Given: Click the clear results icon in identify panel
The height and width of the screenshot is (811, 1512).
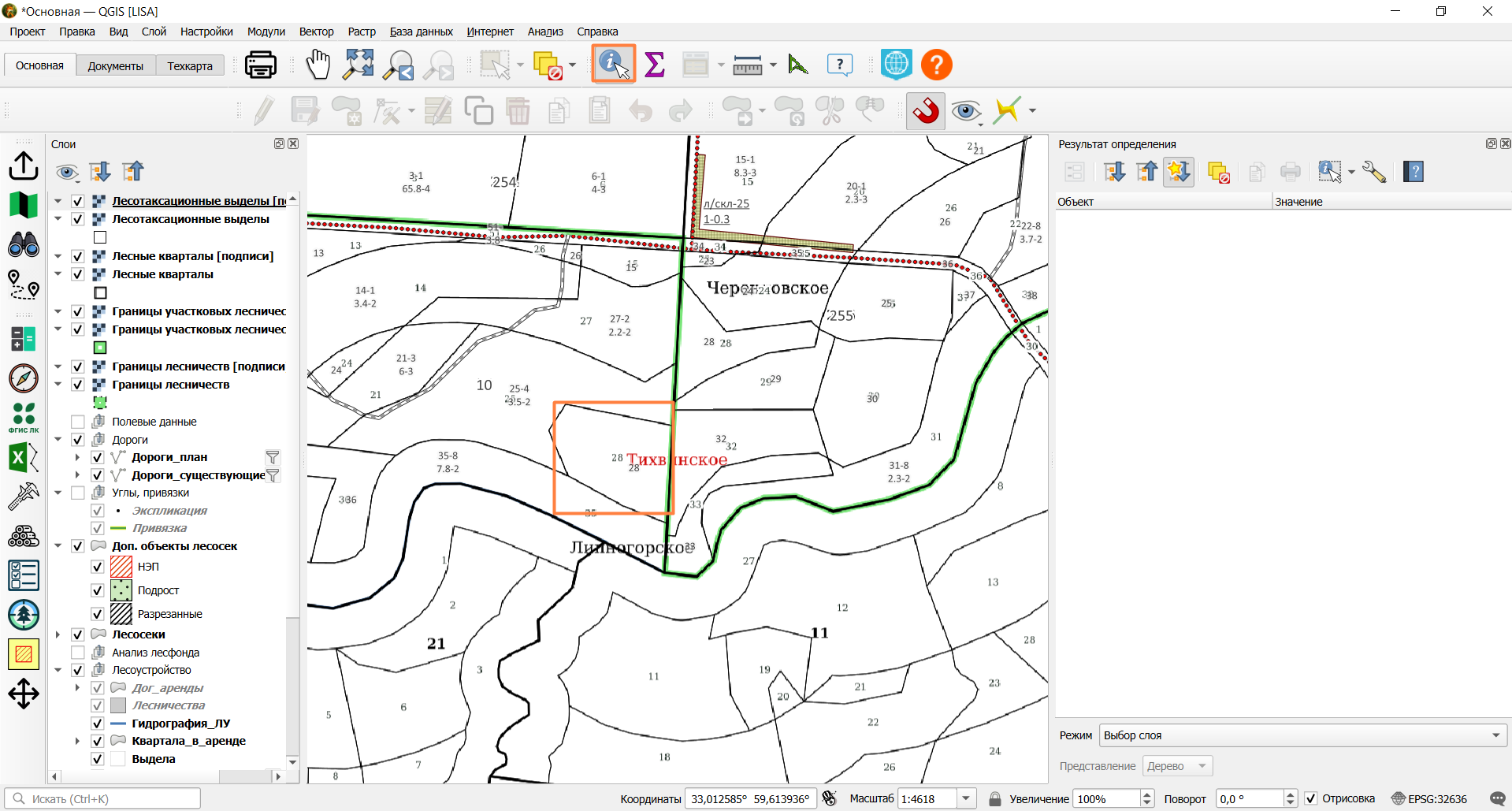Looking at the screenshot, I should click(x=1218, y=172).
